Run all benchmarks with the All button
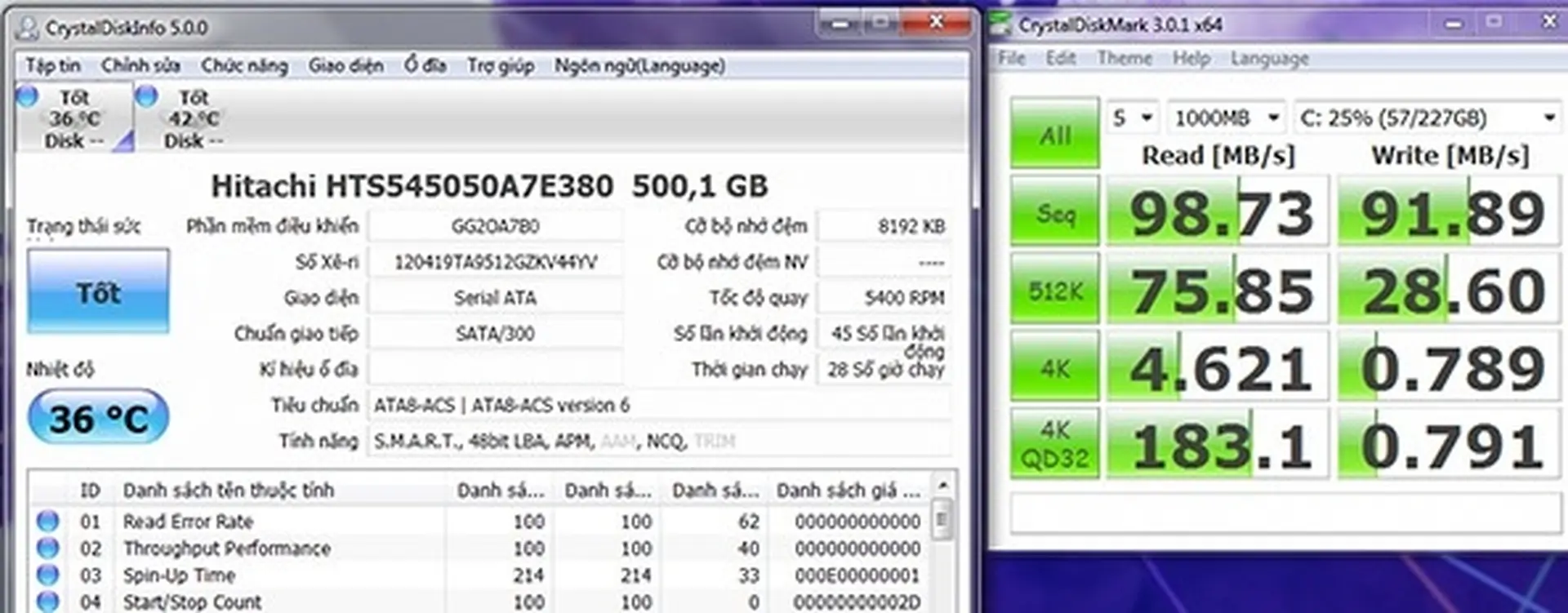Screen dimensions: 1568x613 click(x=1055, y=133)
